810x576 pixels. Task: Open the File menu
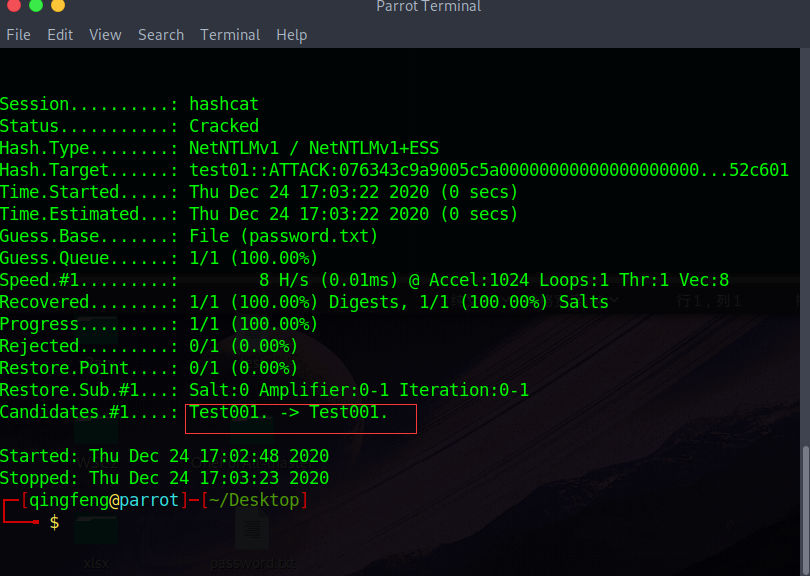tap(18, 35)
